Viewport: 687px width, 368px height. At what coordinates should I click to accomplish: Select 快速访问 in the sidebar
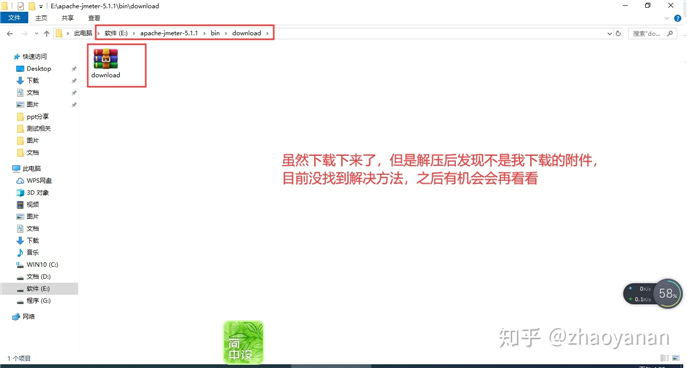[35, 57]
